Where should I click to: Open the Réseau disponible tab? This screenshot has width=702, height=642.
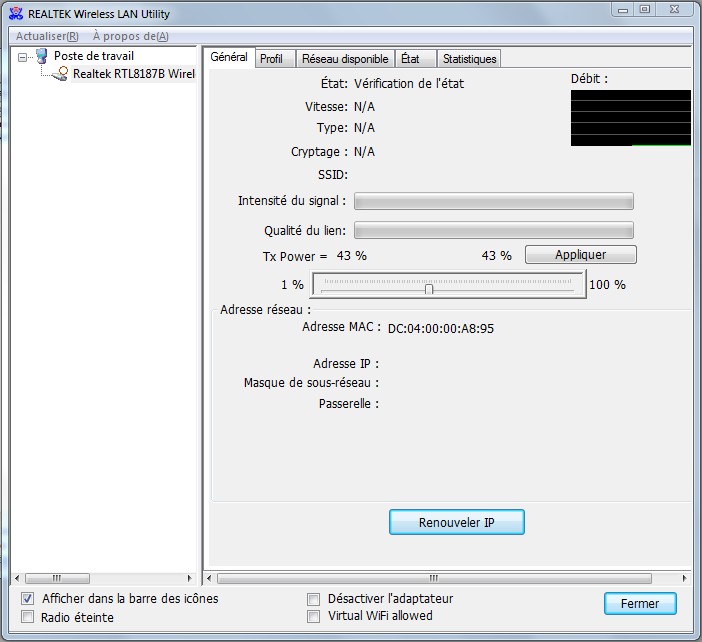point(345,59)
